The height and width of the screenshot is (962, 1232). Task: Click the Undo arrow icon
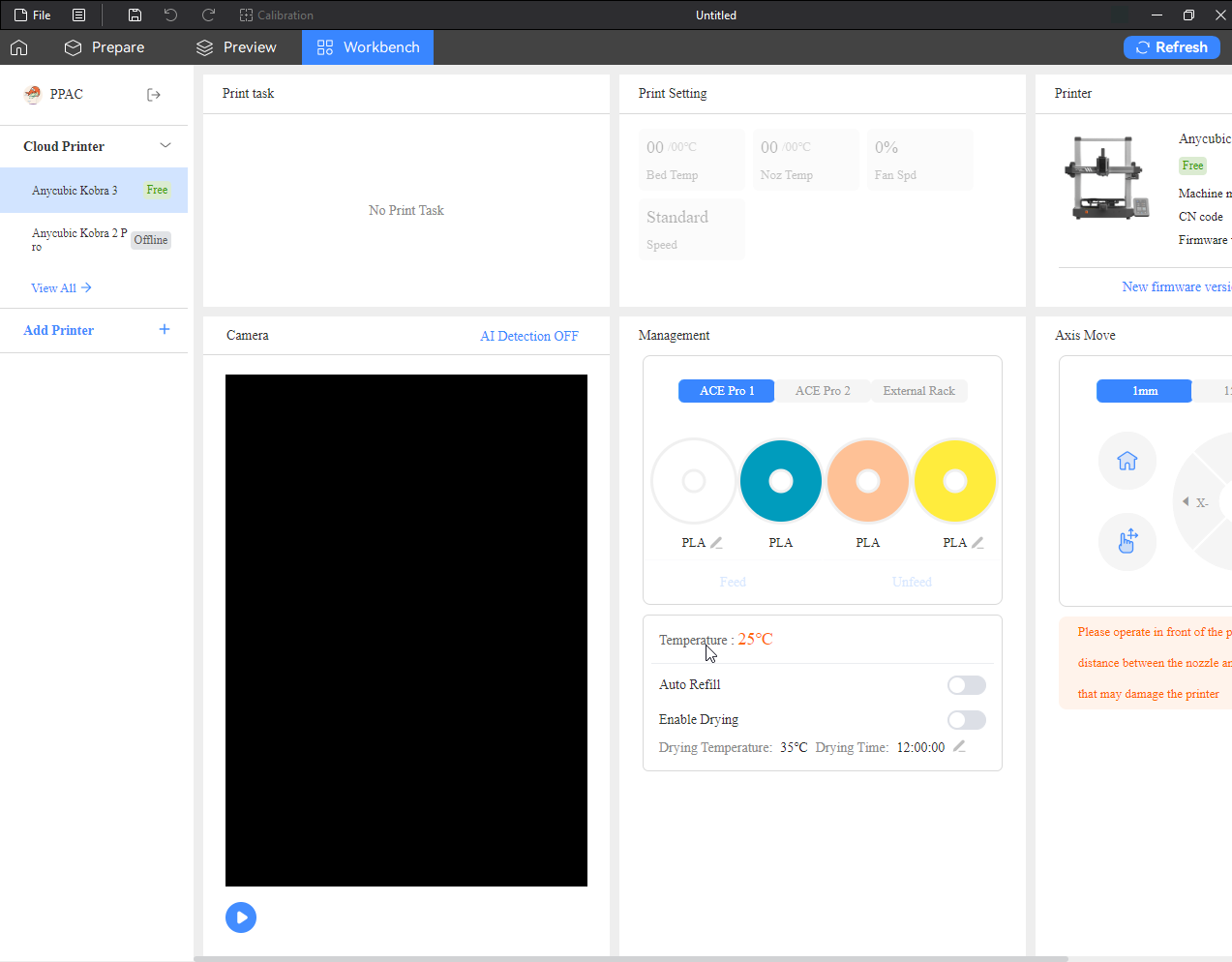pyautogui.click(x=170, y=15)
